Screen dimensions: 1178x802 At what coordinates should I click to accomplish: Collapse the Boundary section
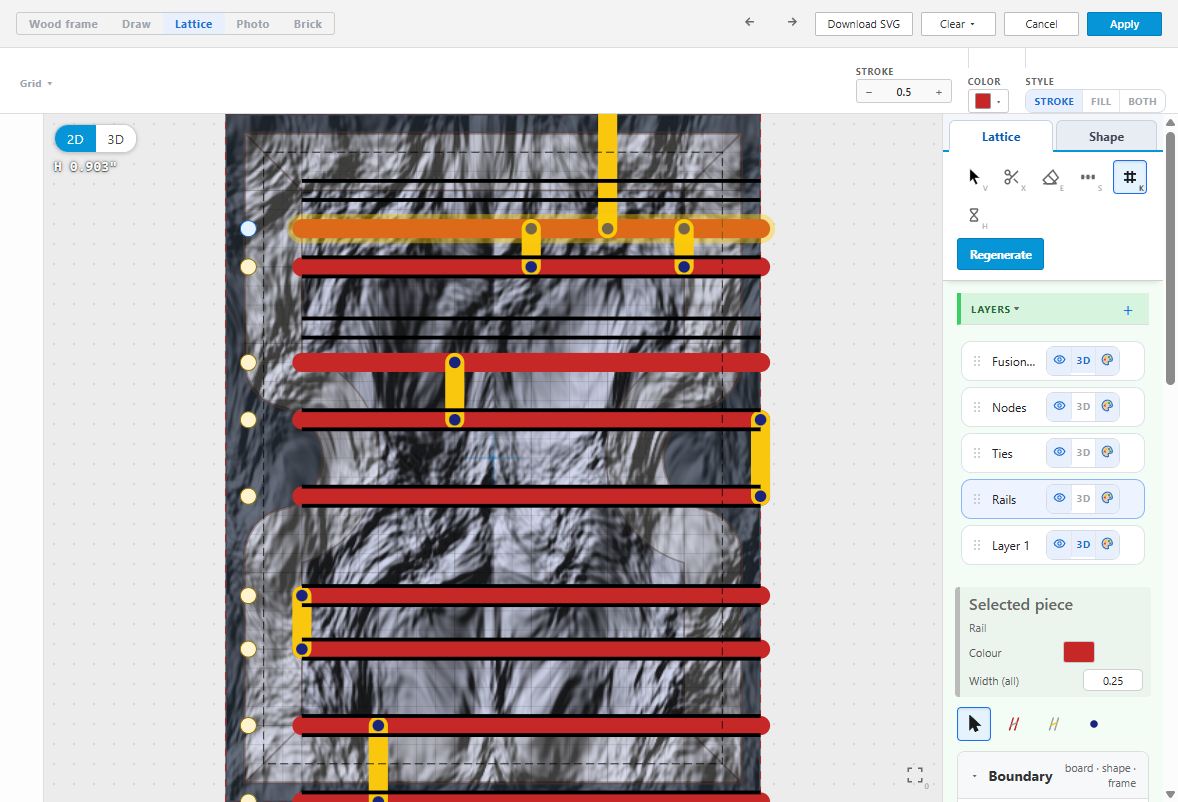974,776
